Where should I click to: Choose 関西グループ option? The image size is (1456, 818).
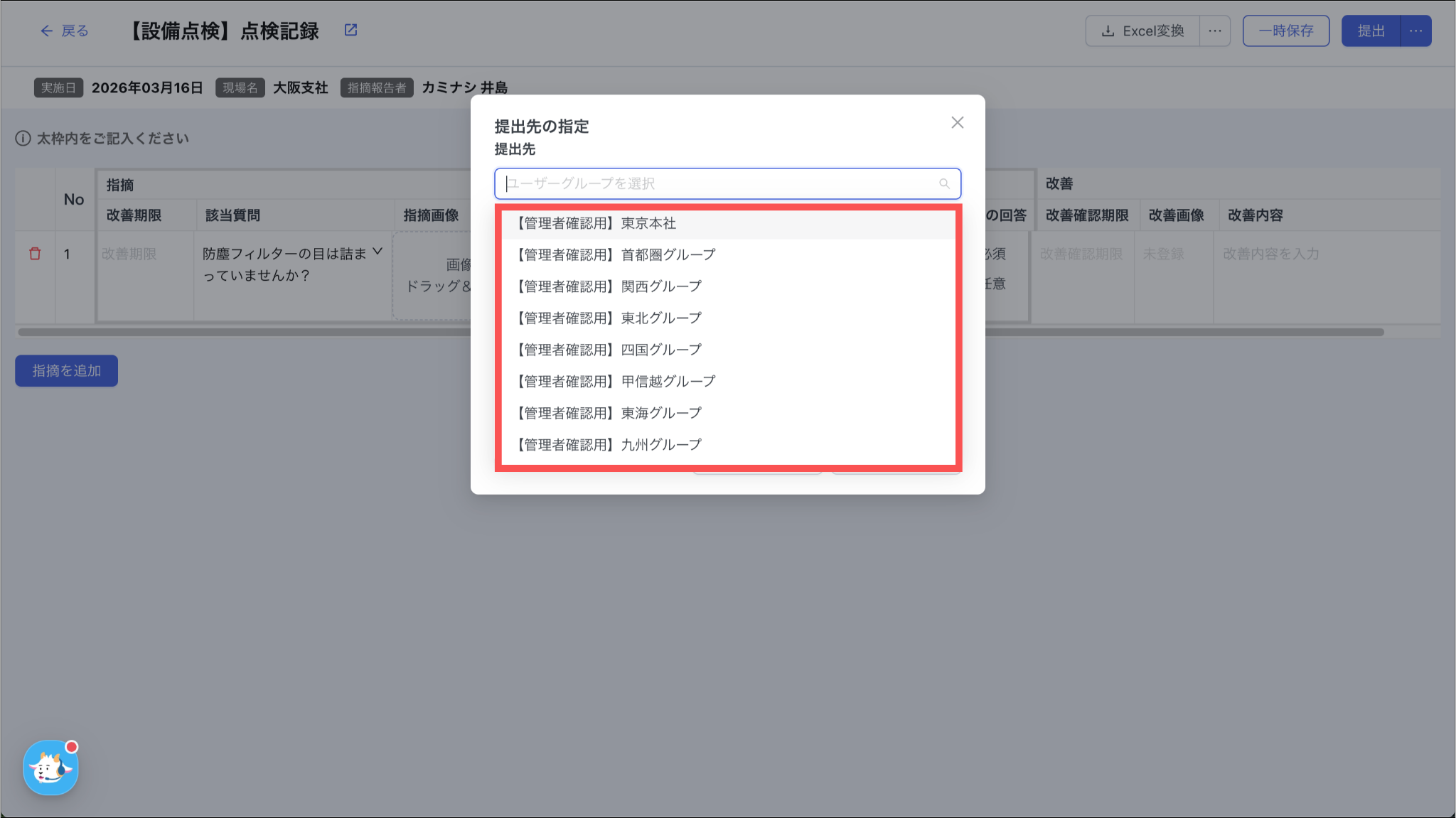tap(608, 286)
